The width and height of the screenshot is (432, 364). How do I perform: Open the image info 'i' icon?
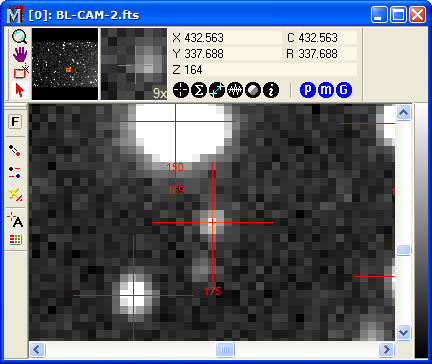tap(271, 90)
